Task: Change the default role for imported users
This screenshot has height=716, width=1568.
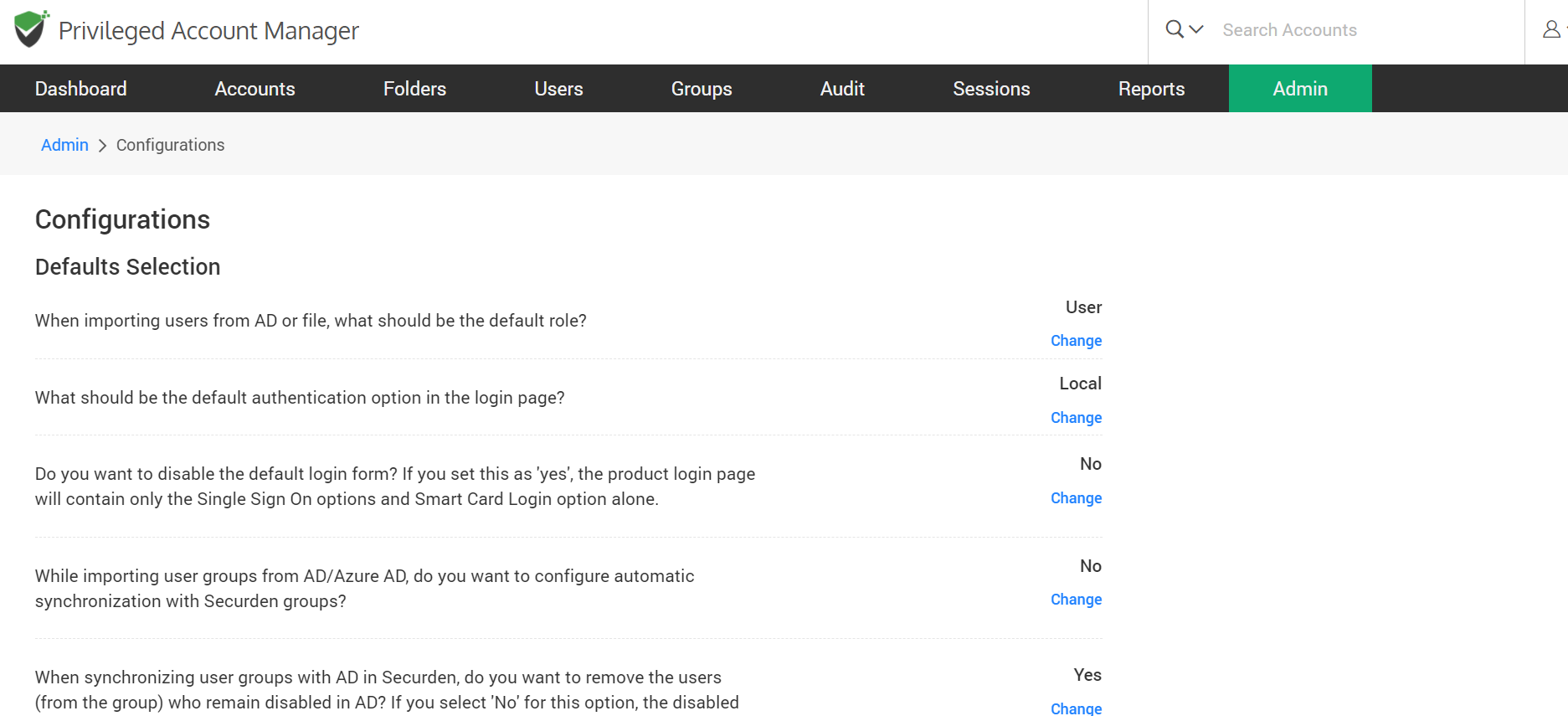Action: (1076, 341)
